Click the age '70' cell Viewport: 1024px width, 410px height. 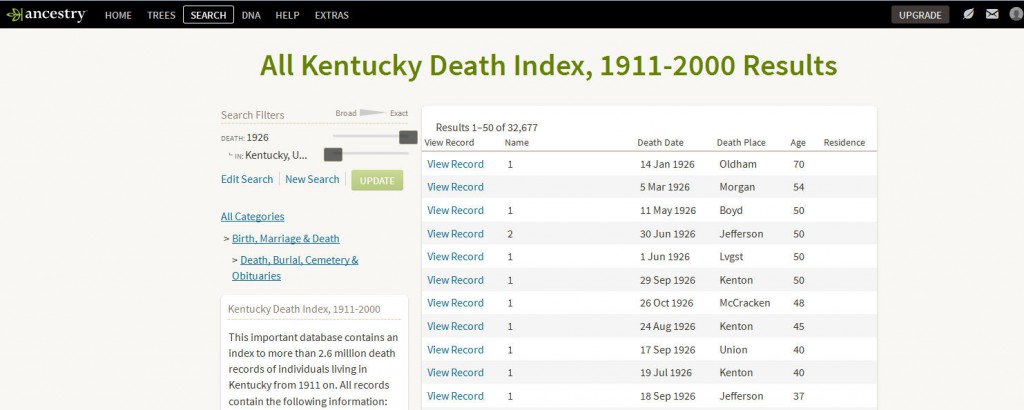[799, 164]
